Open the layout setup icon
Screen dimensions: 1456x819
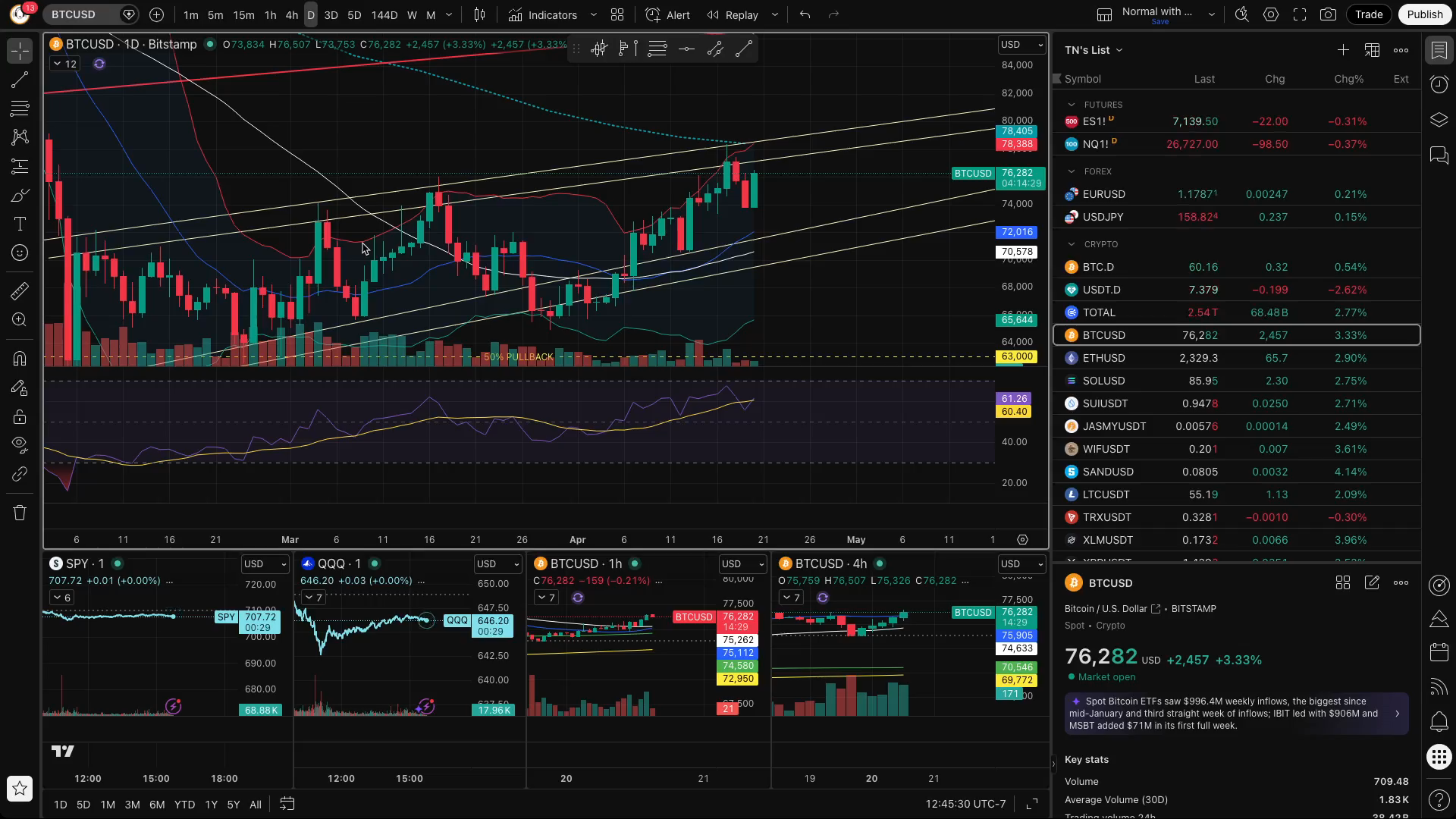click(x=1104, y=14)
